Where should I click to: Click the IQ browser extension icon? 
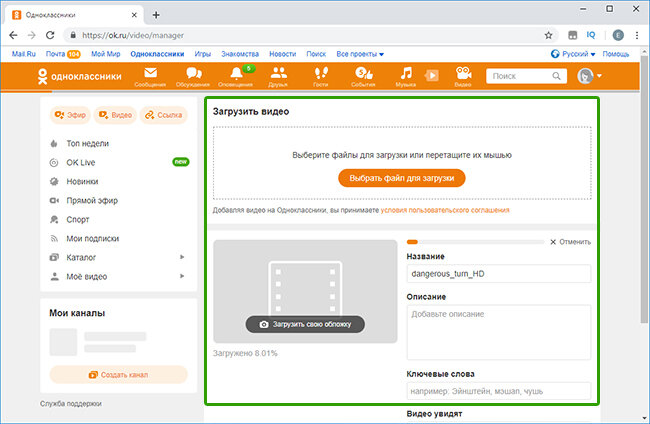pyautogui.click(x=591, y=35)
